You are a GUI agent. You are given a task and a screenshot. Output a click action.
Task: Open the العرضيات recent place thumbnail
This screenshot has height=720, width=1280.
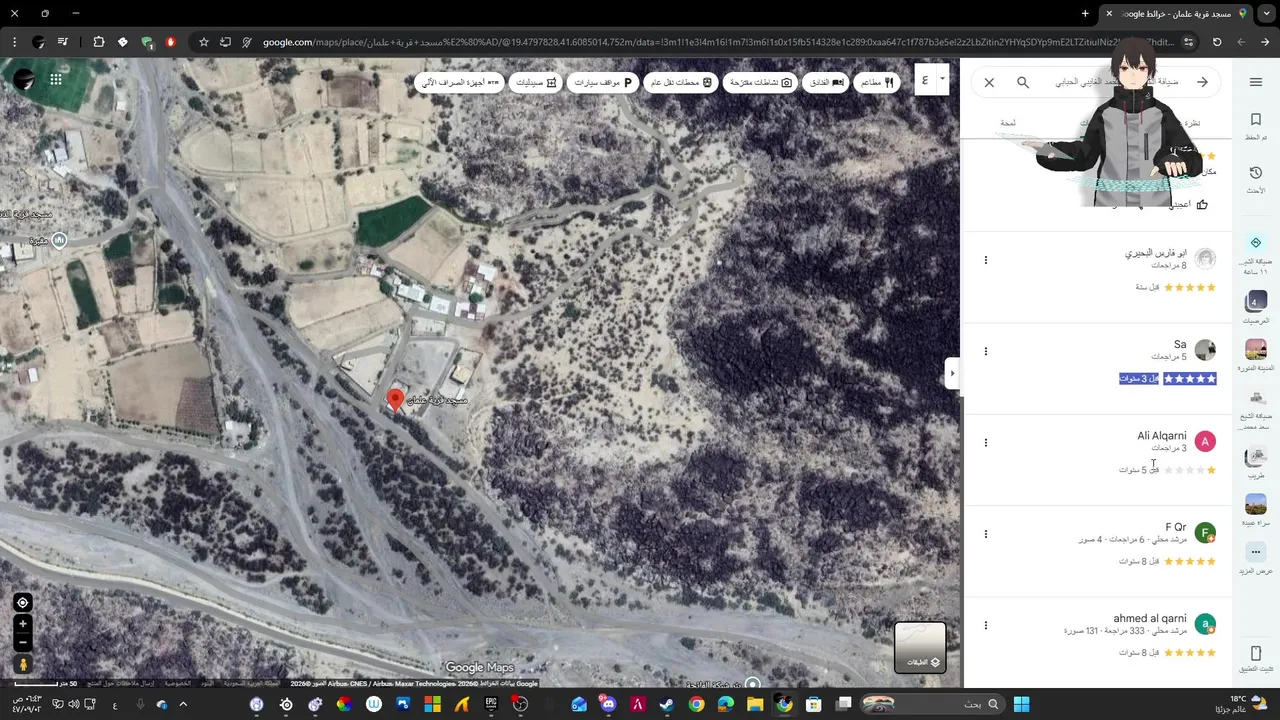1255,301
